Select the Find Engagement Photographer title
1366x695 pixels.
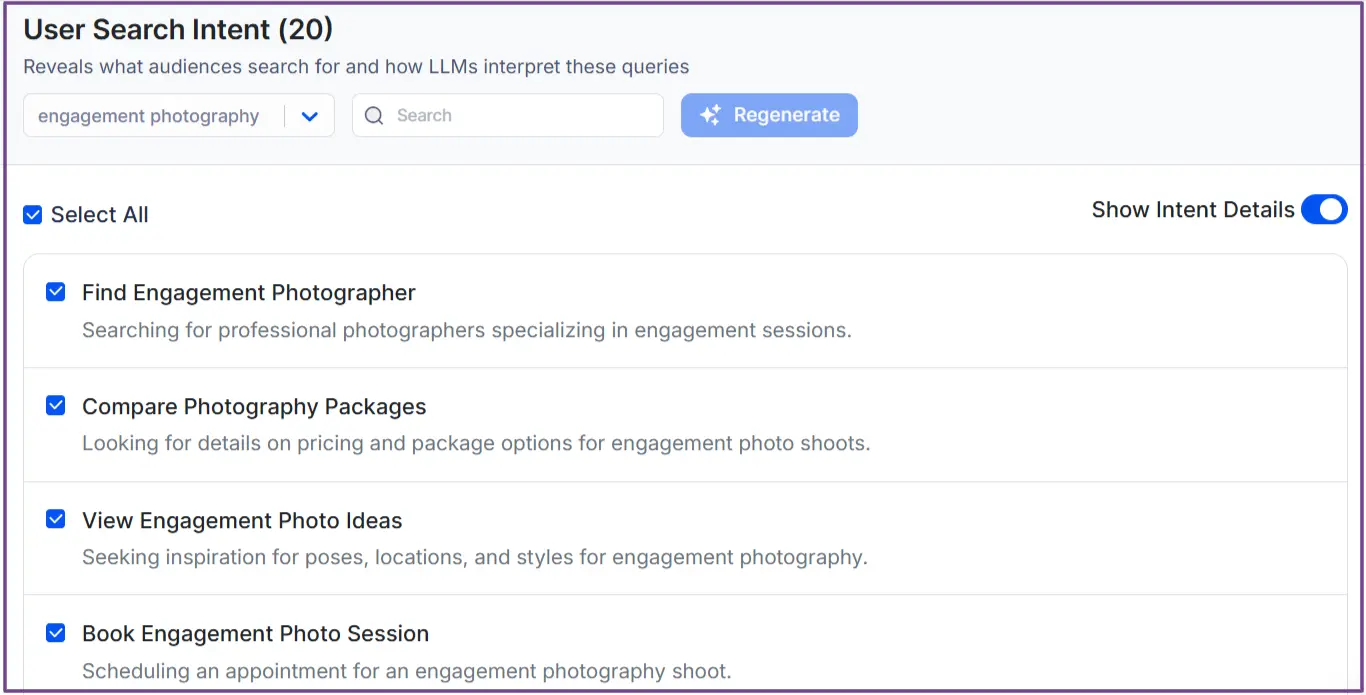click(247, 292)
